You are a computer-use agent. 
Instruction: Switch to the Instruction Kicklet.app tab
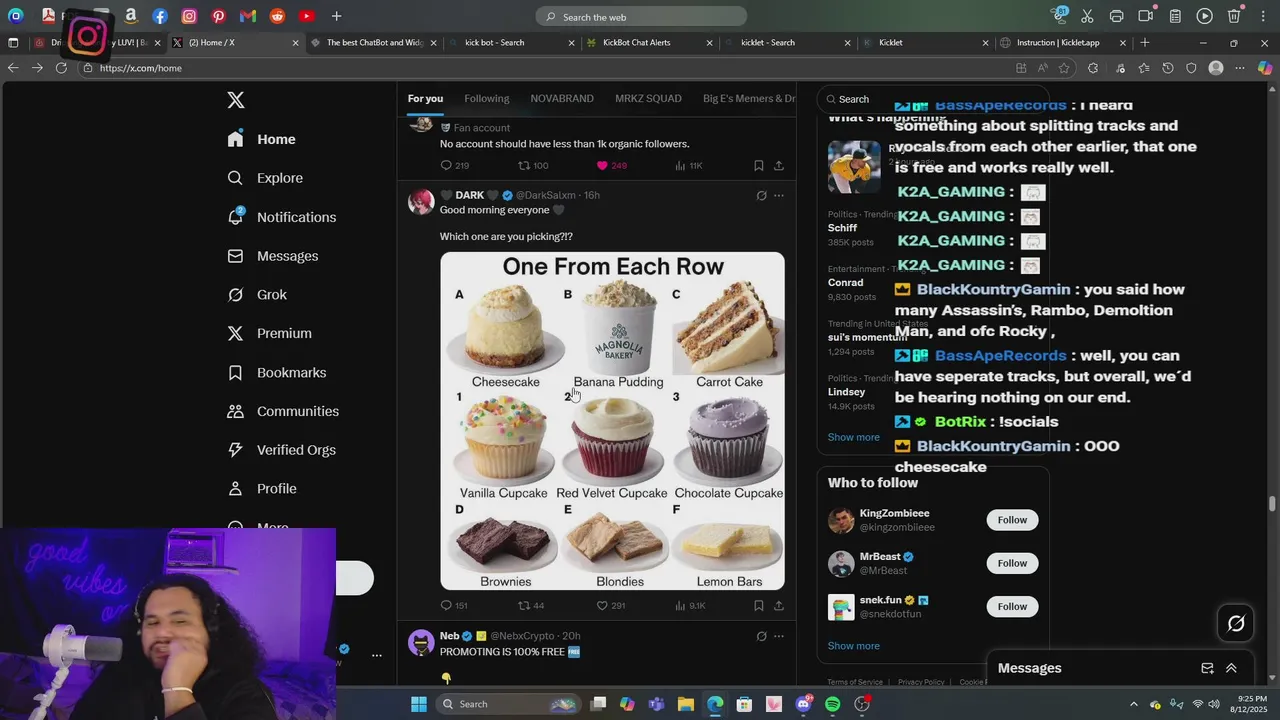1063,43
